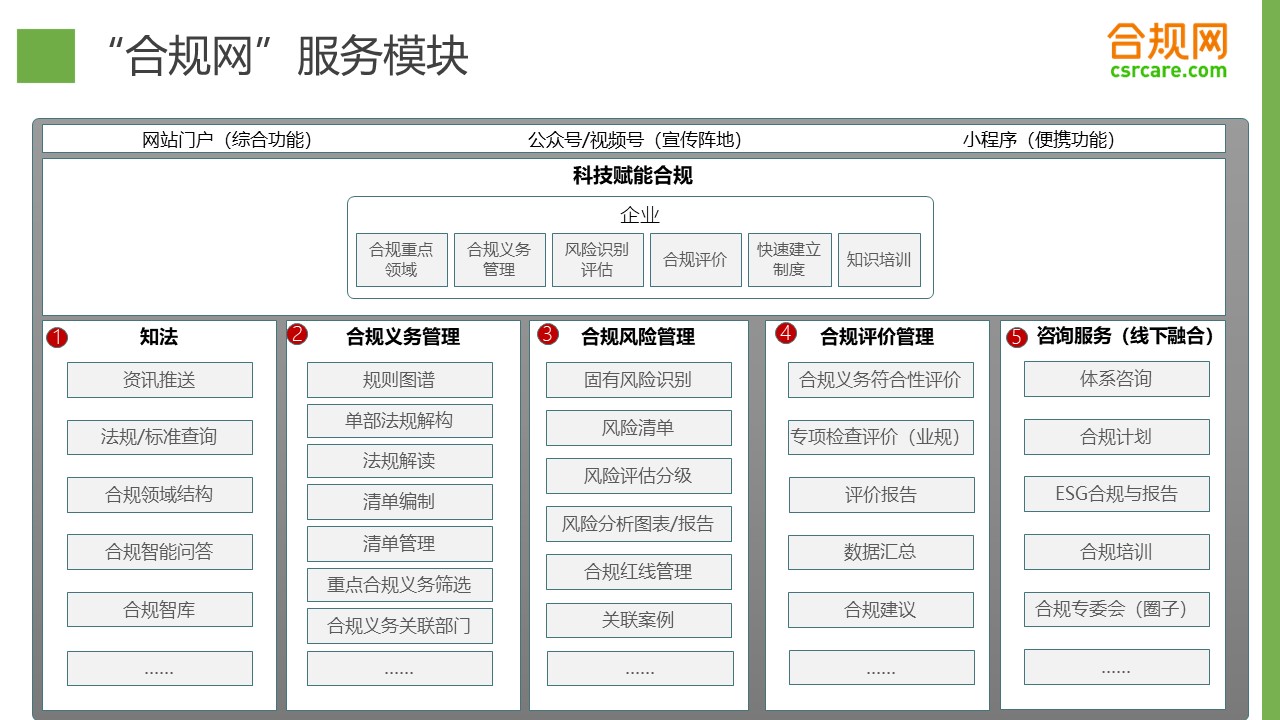1280x720 pixels.
Task: Open the 专项检查评价（业规） item
Action: [881, 437]
